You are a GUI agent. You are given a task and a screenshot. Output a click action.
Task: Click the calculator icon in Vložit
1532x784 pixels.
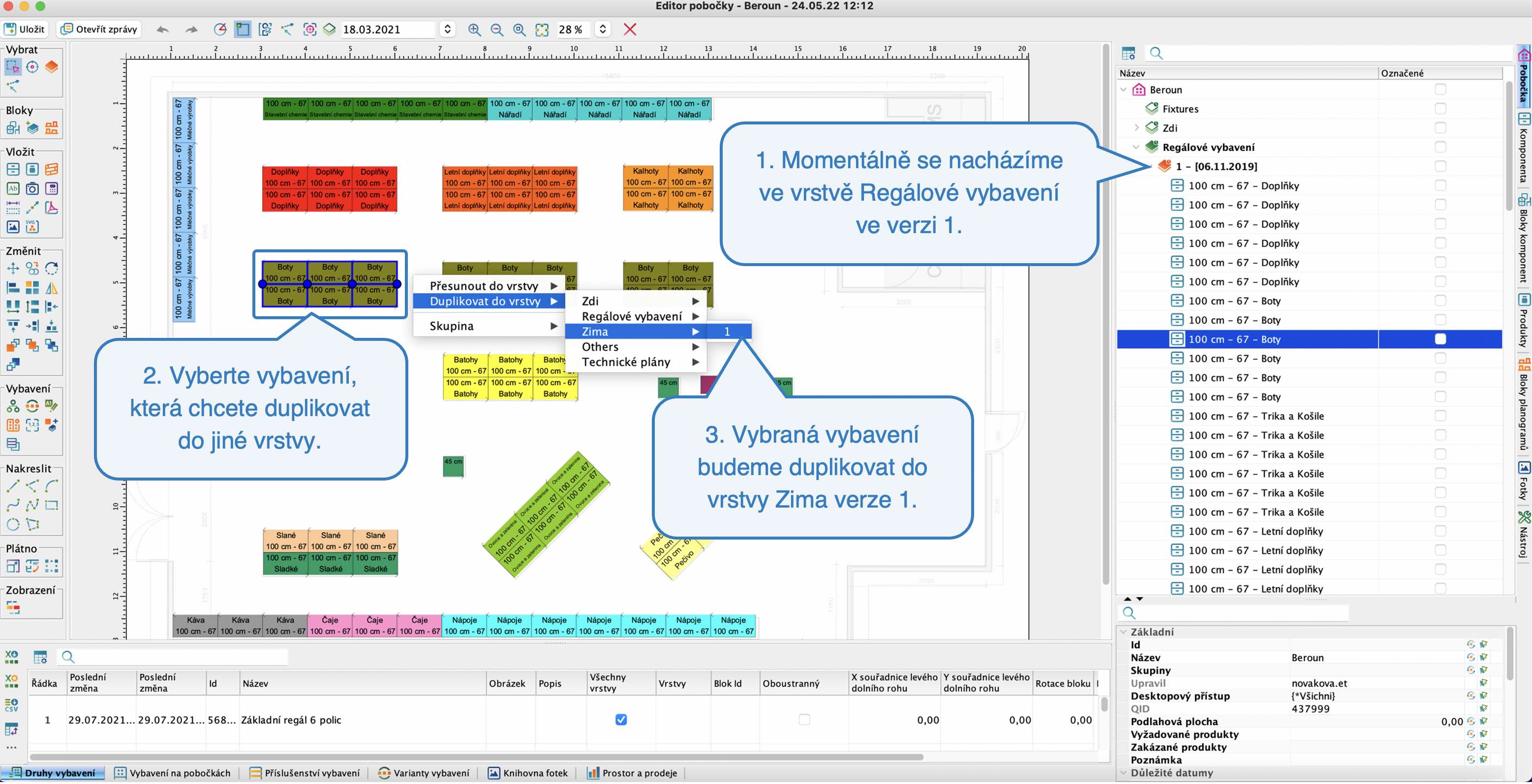[x=52, y=189]
